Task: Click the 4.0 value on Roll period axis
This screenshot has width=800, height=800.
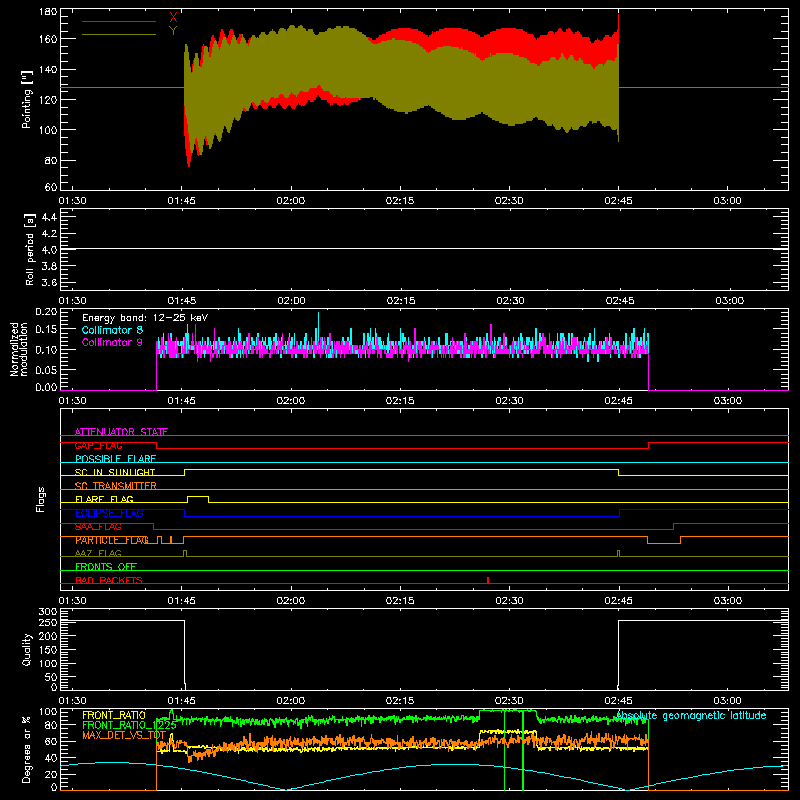Action: (x=49, y=250)
